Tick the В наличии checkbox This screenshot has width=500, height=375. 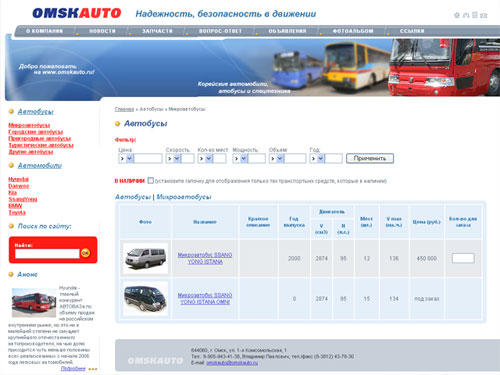click(151, 180)
